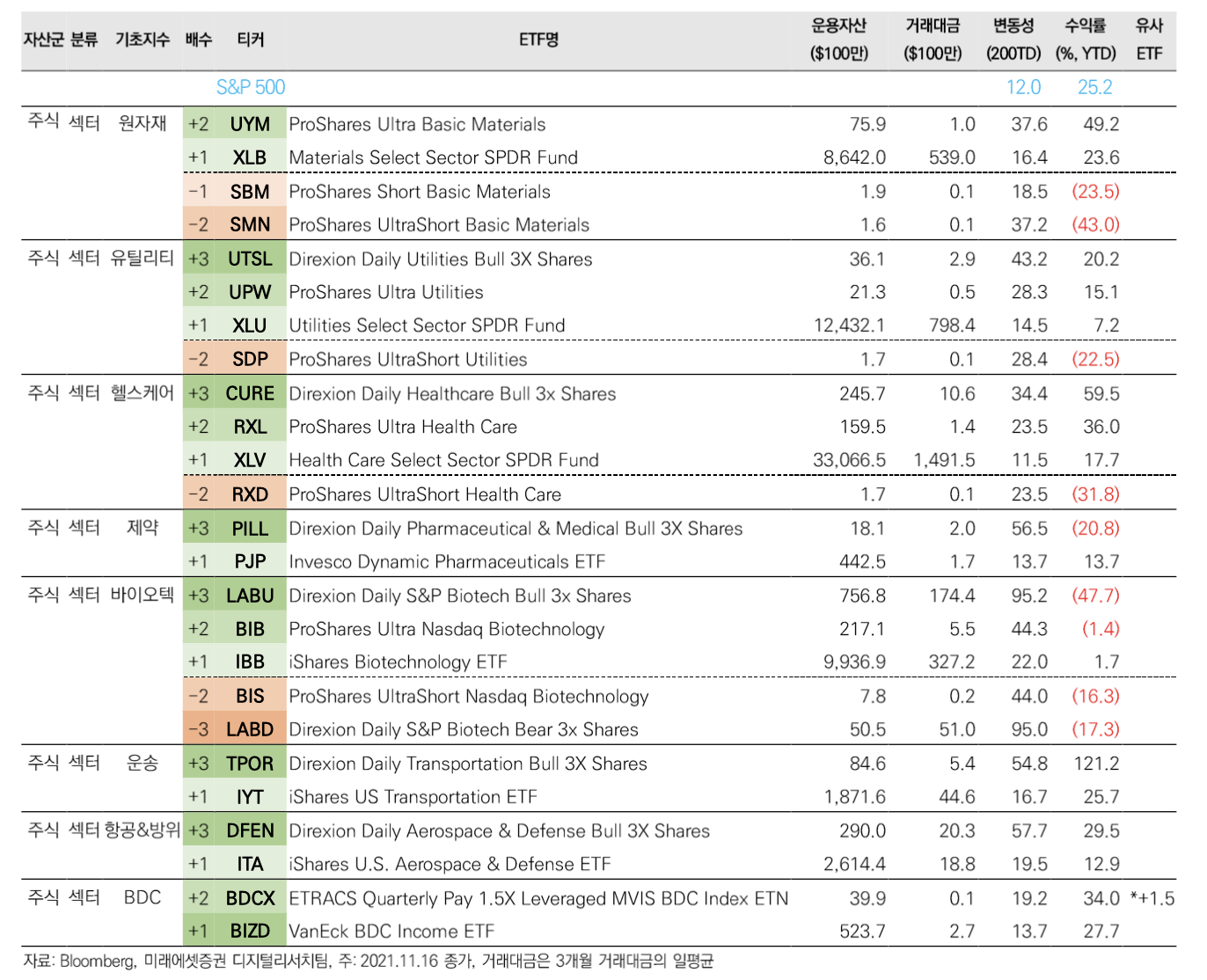Select the CURE ticker cell
This screenshot has height=980, width=1207.
click(x=250, y=393)
